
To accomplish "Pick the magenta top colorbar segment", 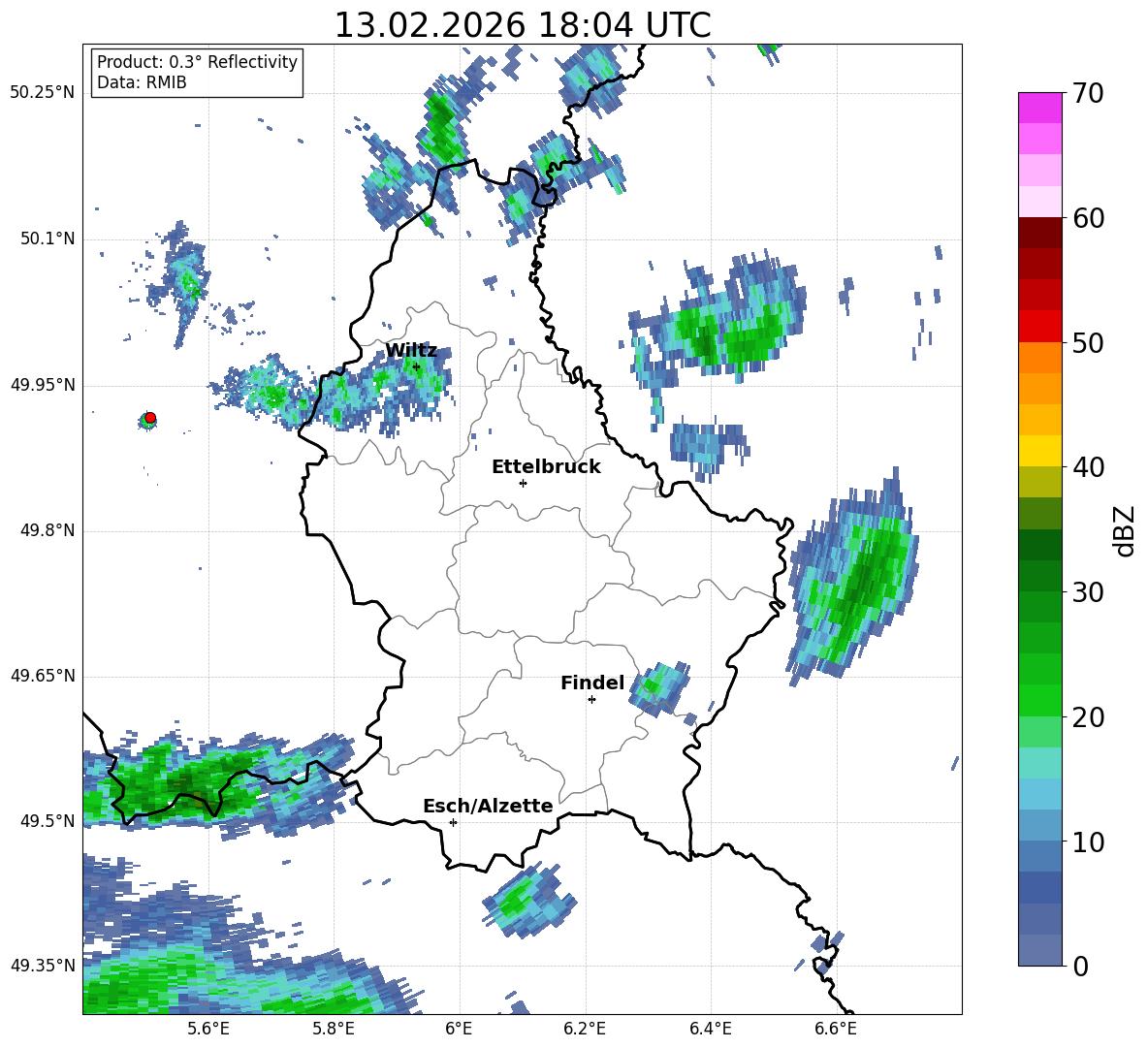I will pyautogui.click(x=1039, y=108).
